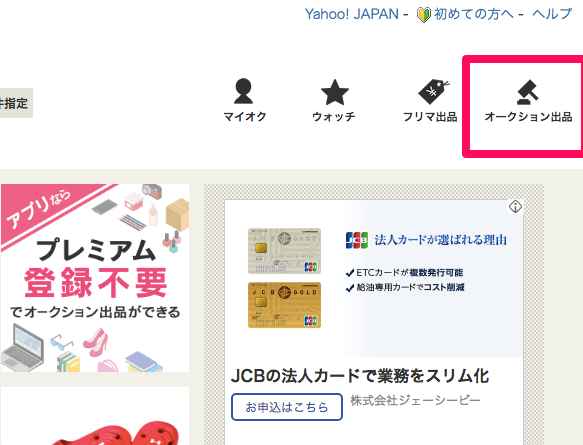Click the ad info icon on JCB banner
Viewport: 583px width, 445px height.
(x=515, y=207)
